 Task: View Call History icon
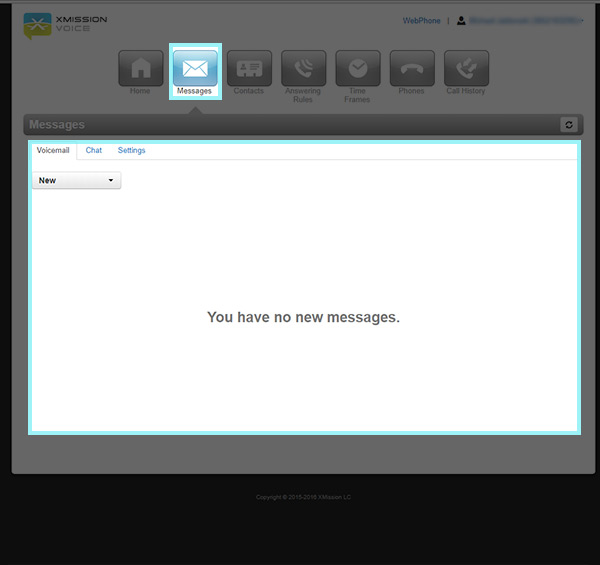tap(466, 68)
